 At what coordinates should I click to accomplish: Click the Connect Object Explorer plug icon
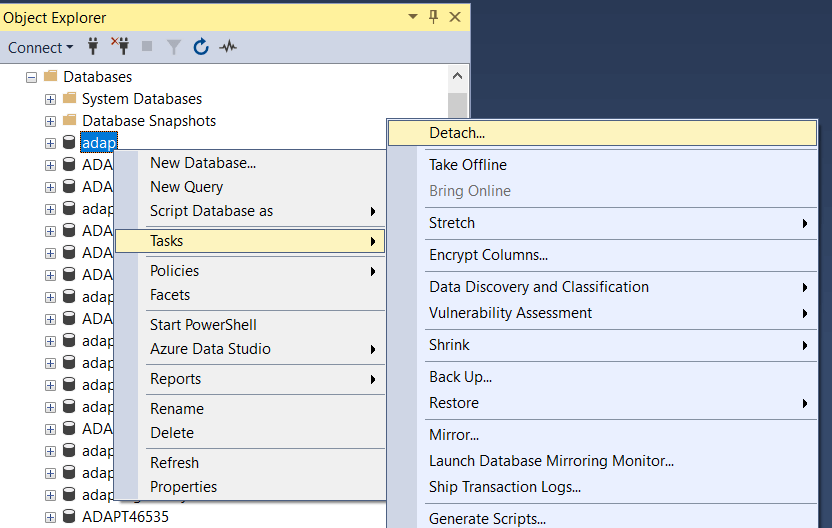(x=94, y=47)
